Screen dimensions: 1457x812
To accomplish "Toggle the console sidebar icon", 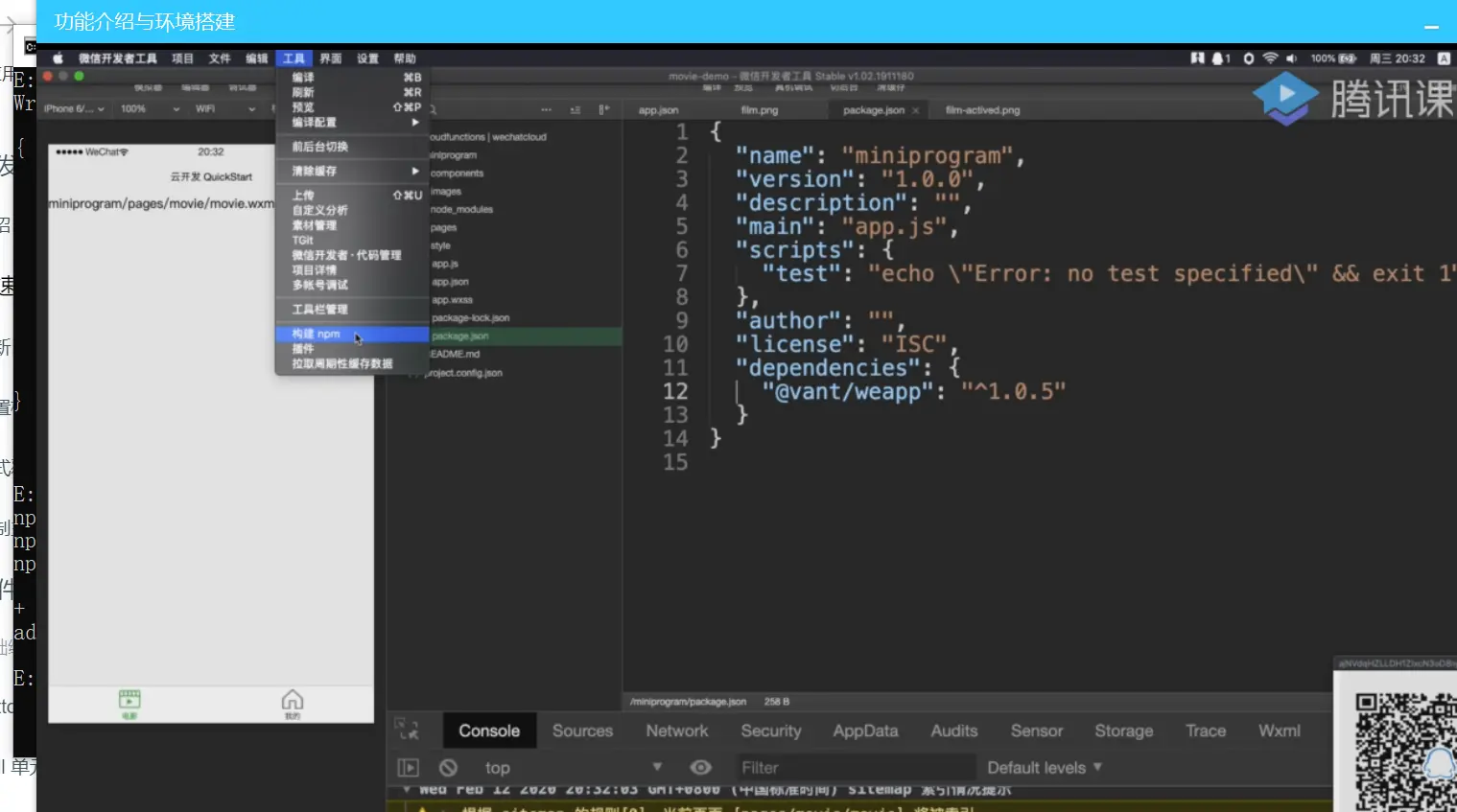I will (x=409, y=768).
